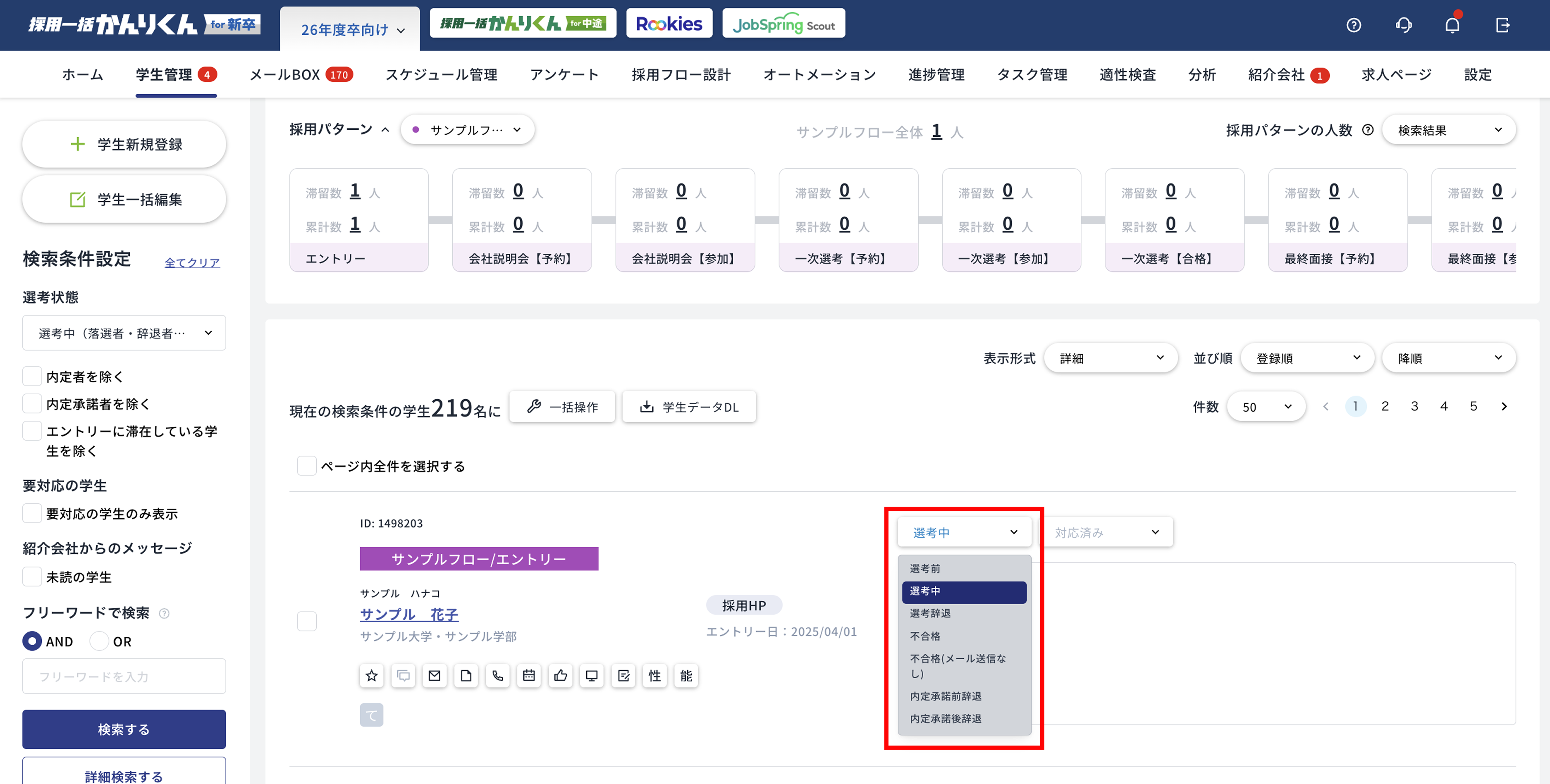Screen dimensions: 1550x784
Task: Click the 検索する button
Action: pos(124,729)
